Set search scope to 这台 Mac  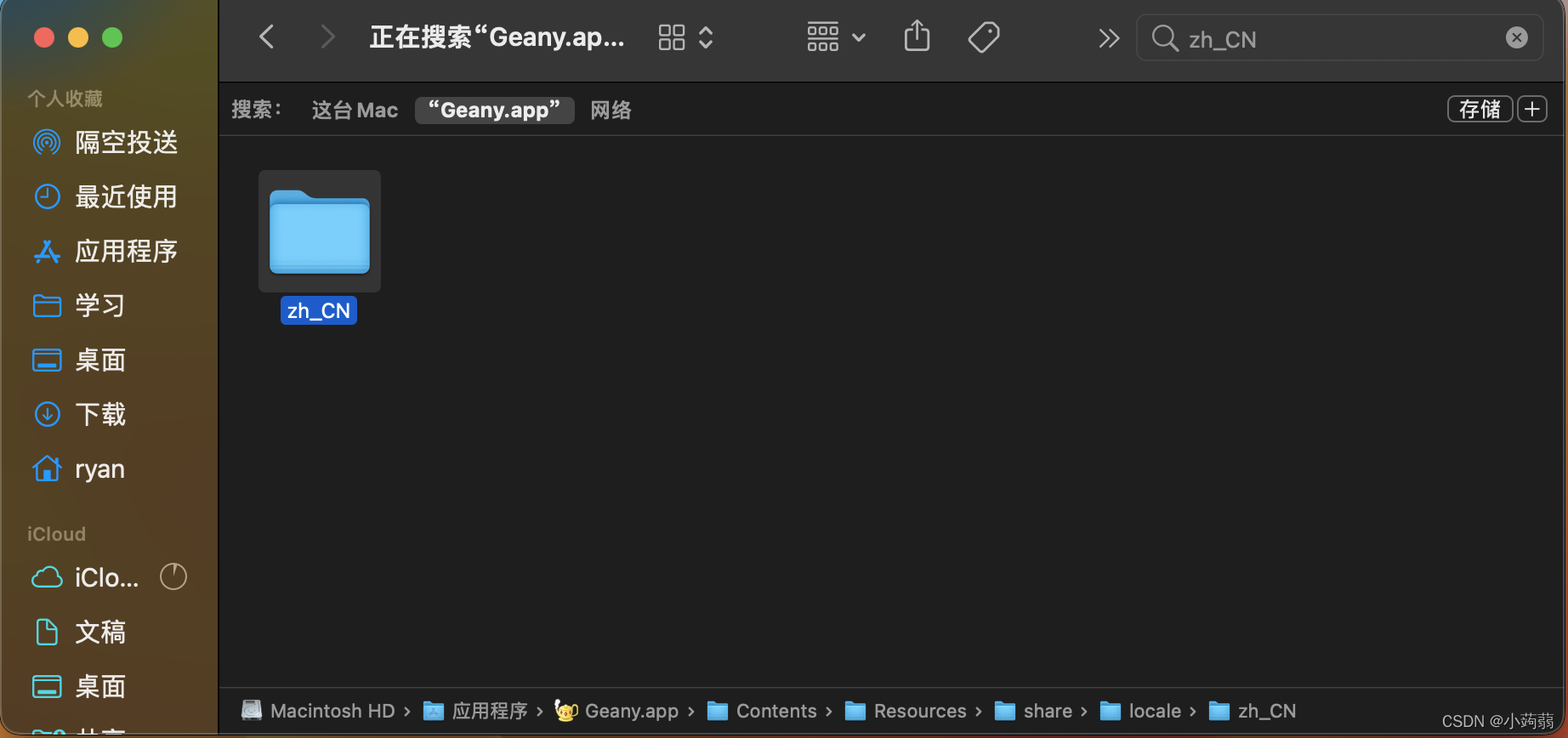coord(355,111)
